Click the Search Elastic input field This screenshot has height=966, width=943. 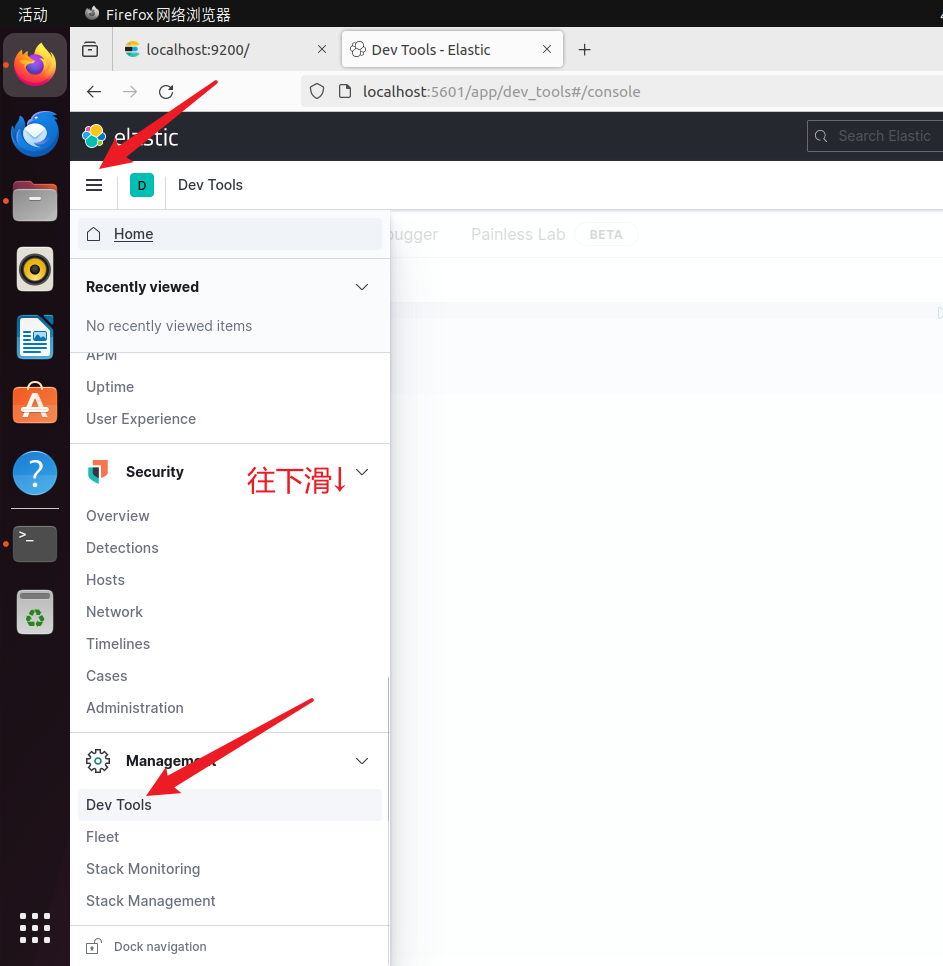click(880, 136)
